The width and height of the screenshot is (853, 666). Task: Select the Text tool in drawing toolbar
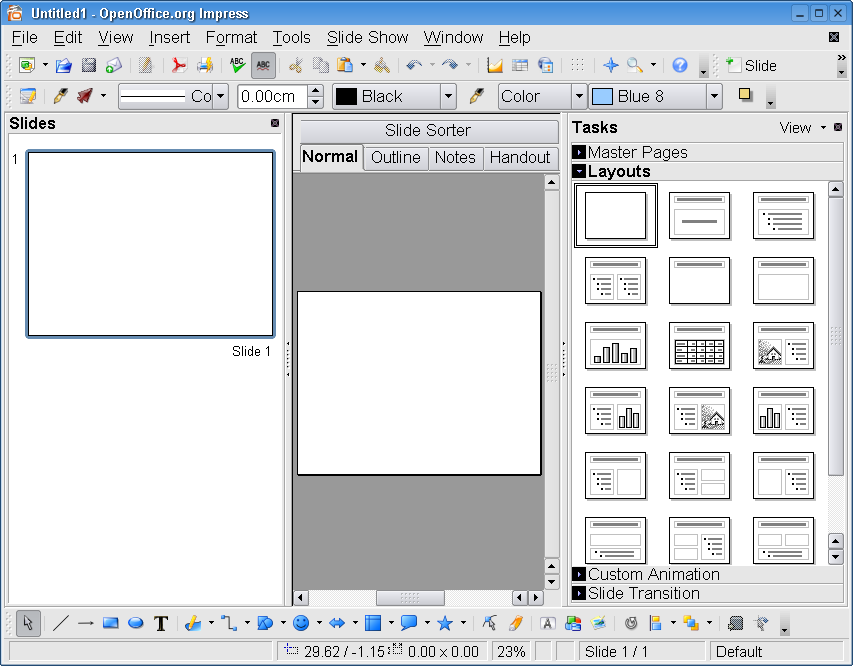(160, 623)
